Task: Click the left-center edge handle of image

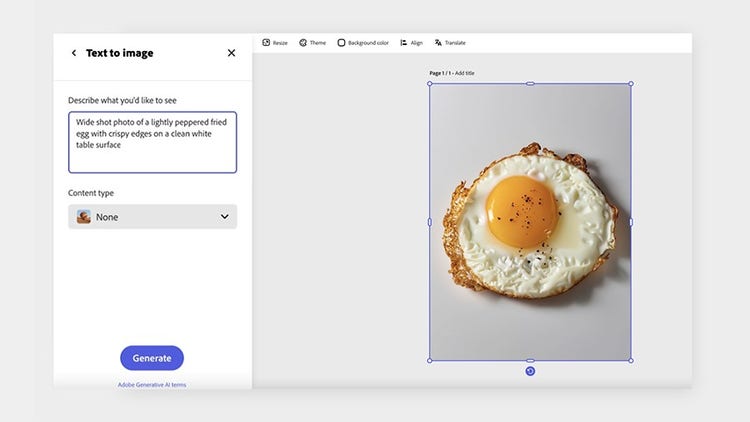Action: pyautogui.click(x=430, y=222)
